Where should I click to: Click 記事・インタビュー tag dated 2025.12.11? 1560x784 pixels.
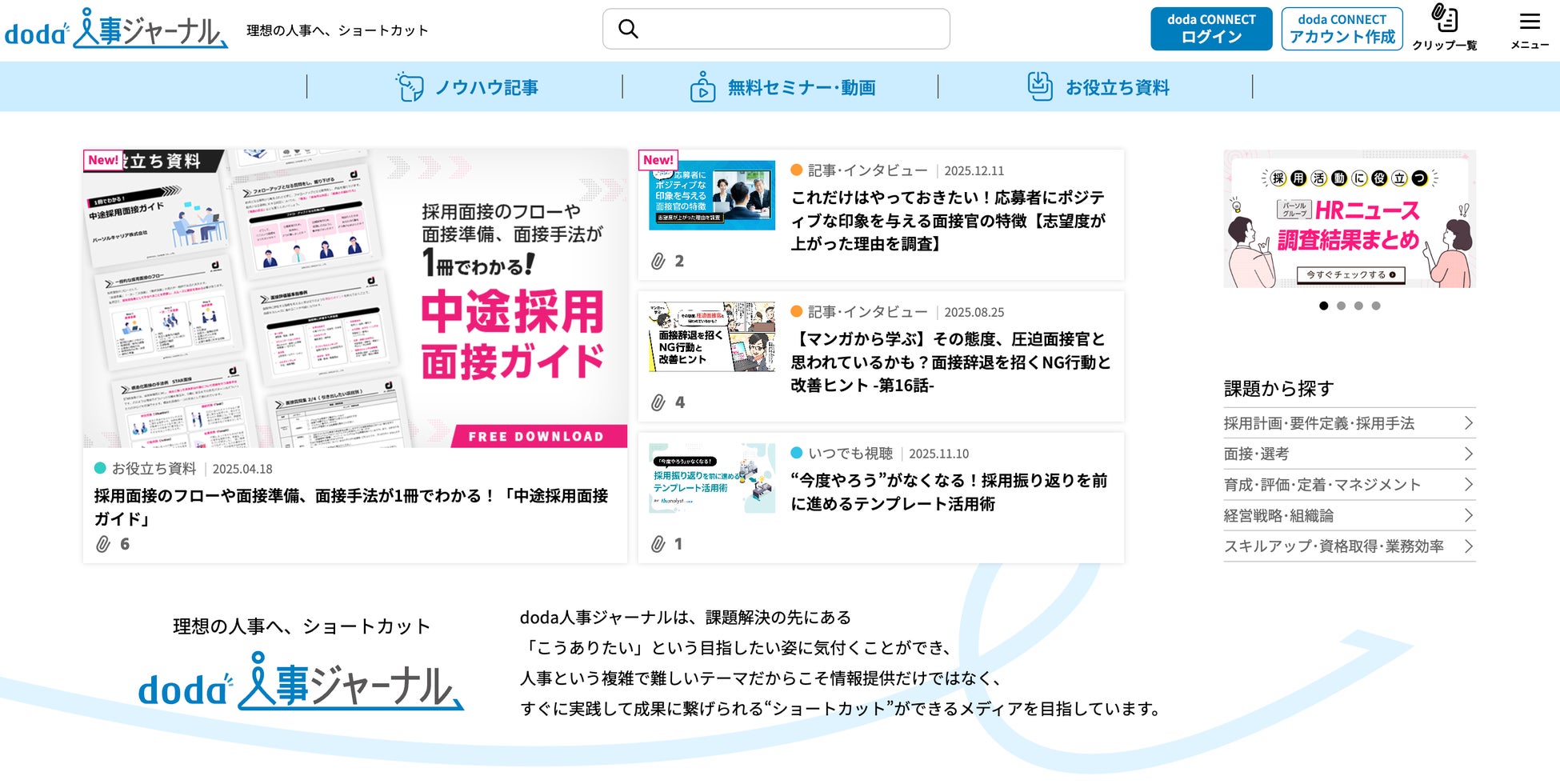pyautogui.click(x=860, y=170)
